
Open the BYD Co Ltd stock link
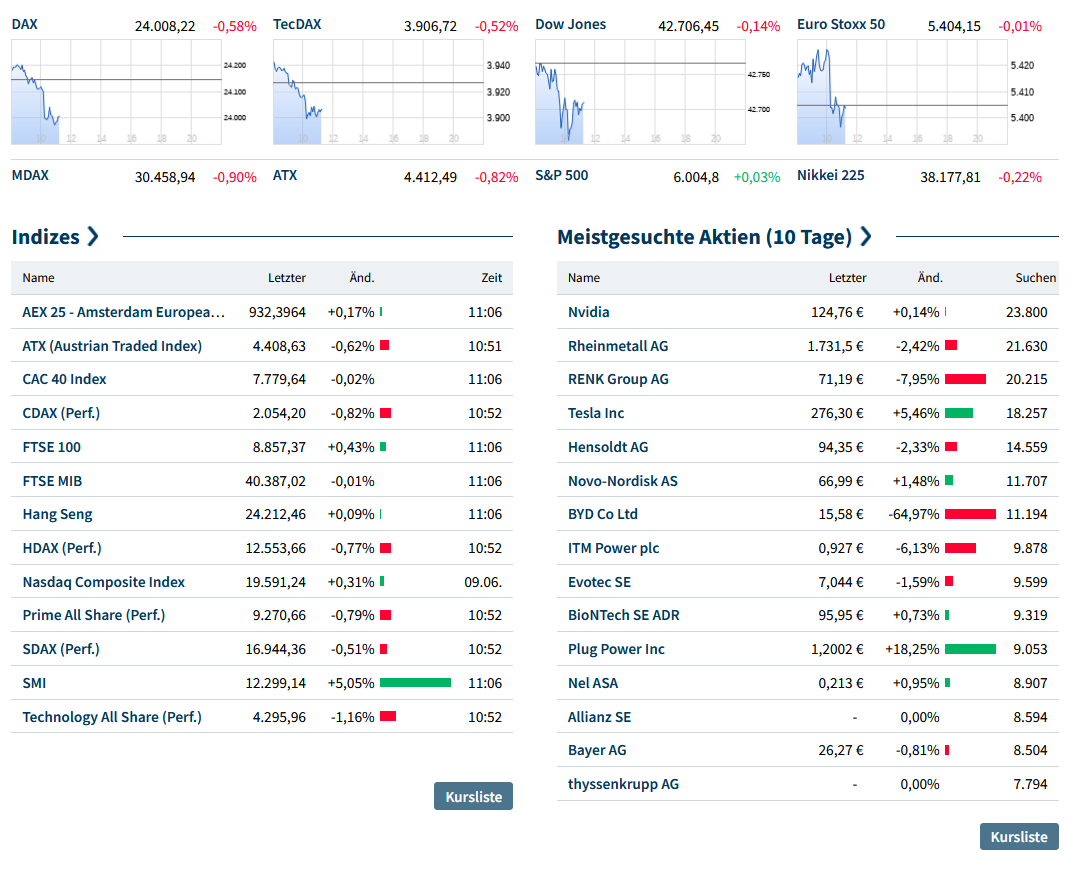coord(603,515)
